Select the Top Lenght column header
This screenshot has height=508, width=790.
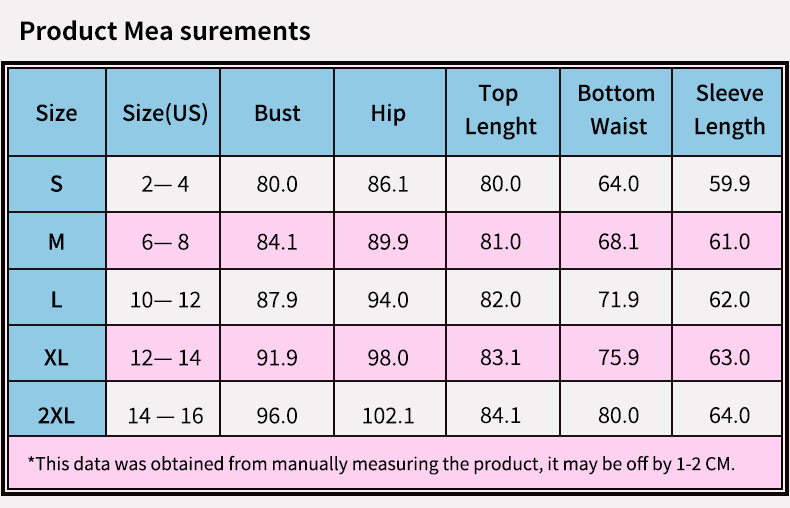pos(500,110)
